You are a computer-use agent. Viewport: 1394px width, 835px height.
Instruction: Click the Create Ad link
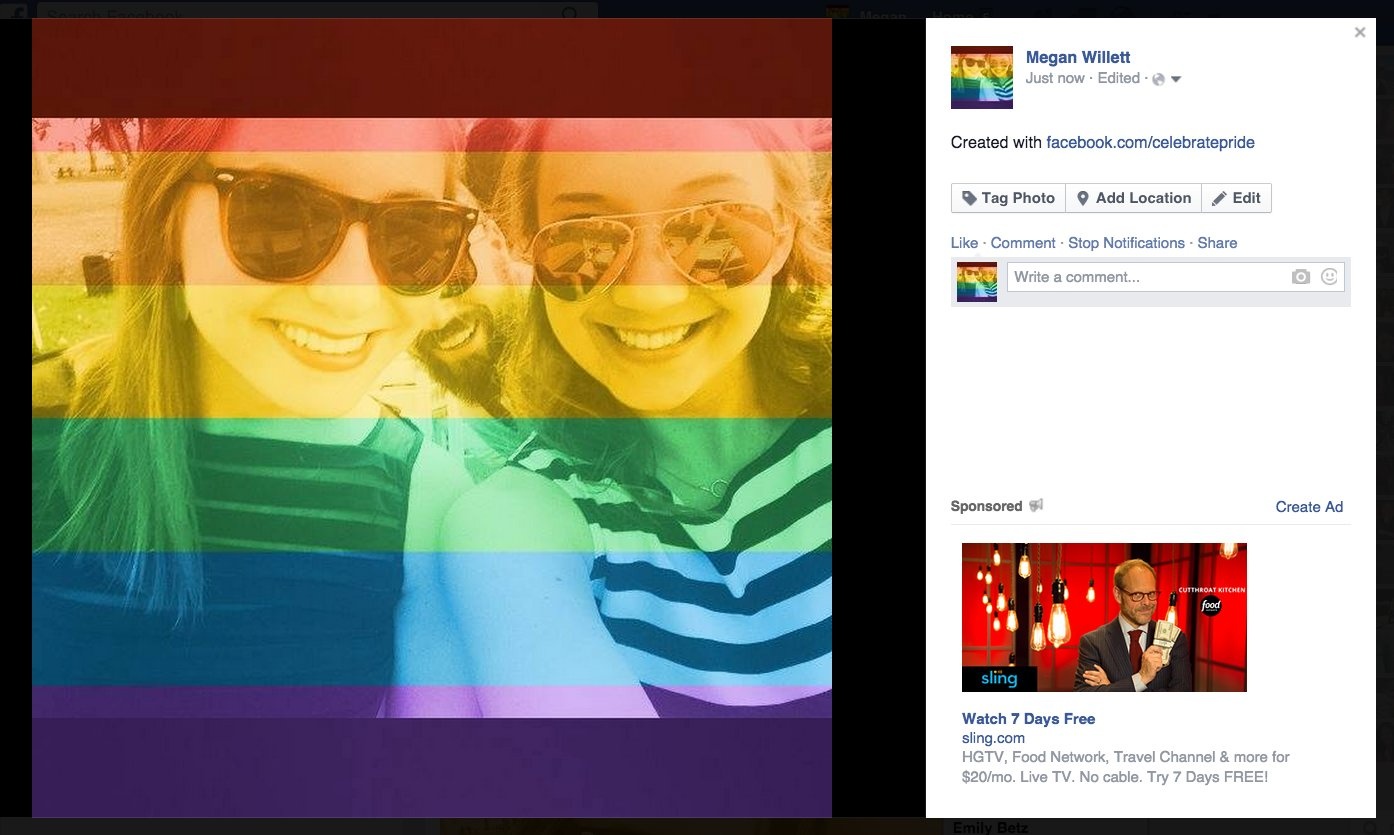tap(1309, 507)
